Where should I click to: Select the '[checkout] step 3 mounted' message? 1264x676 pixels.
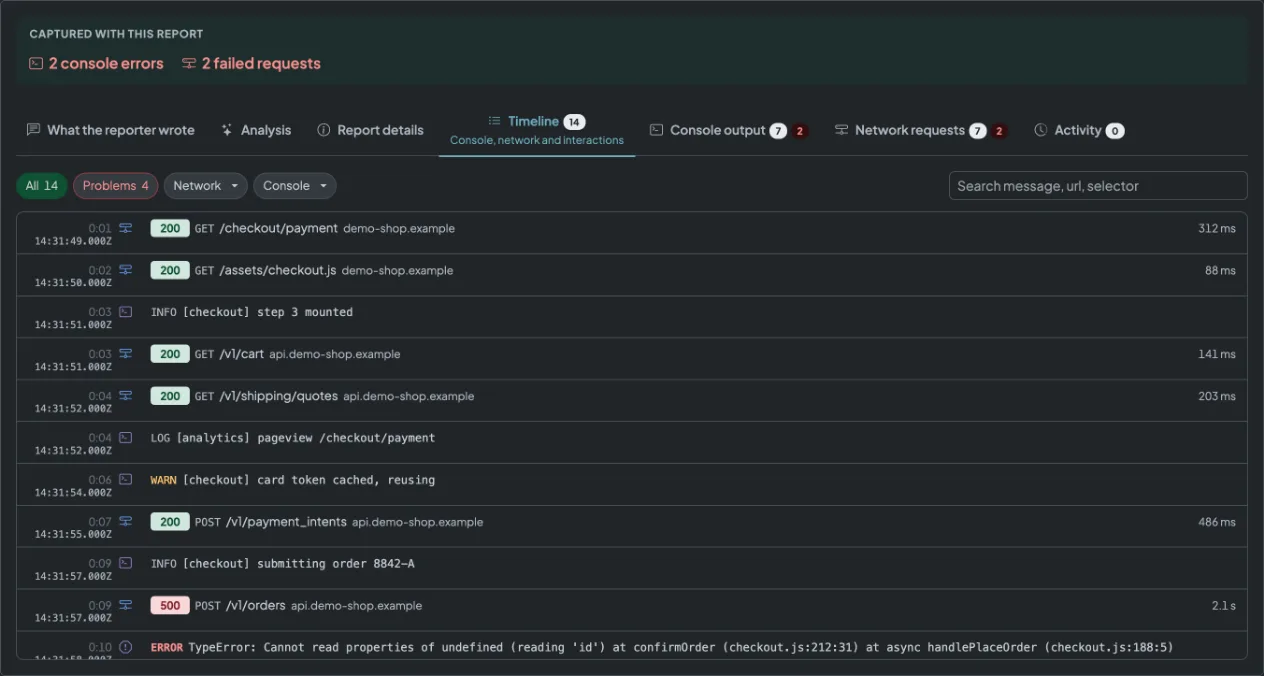(x=267, y=312)
